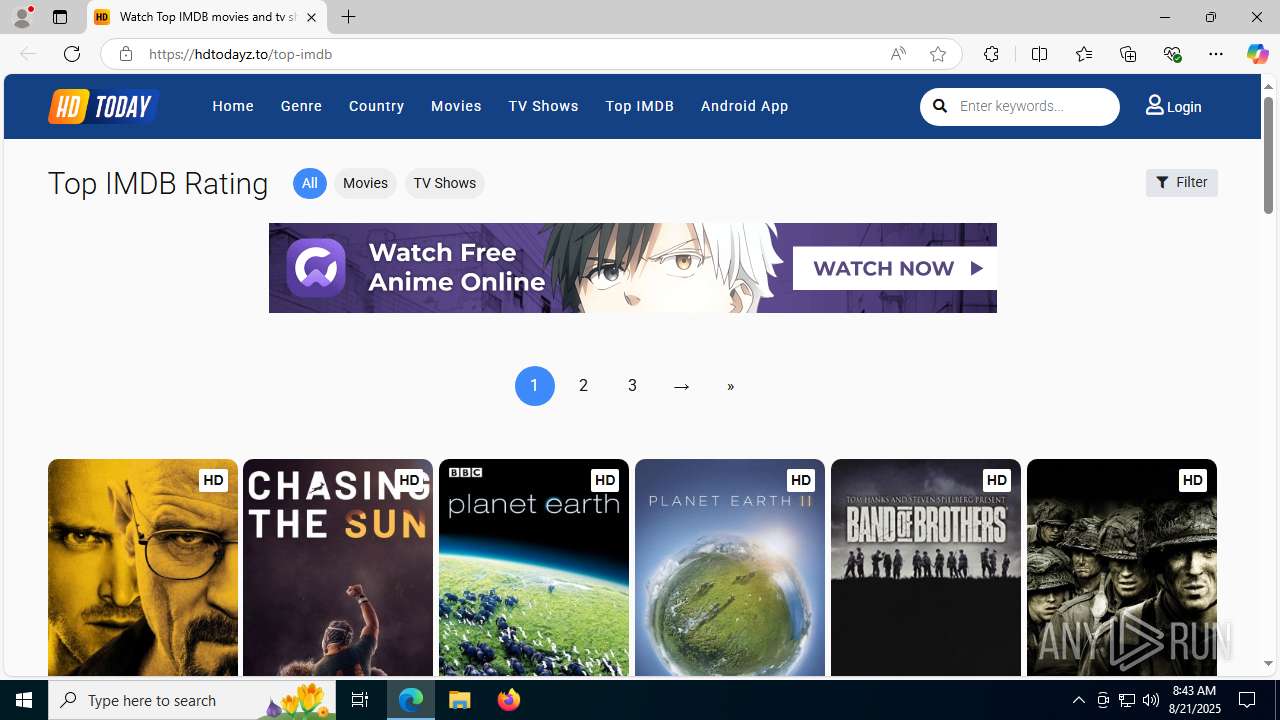The height and width of the screenshot is (720, 1280).
Task: Show hidden system tray icons
Action: coord(1079,700)
